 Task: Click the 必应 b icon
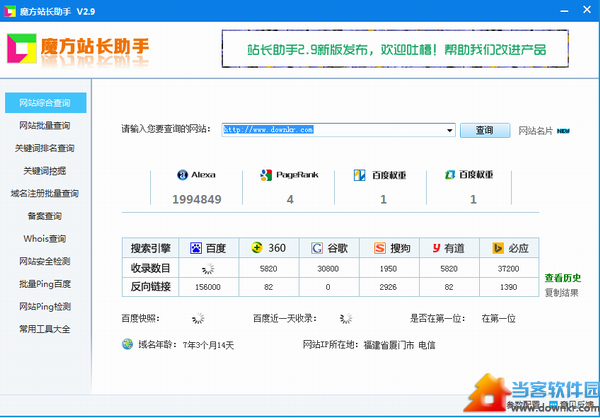498,248
